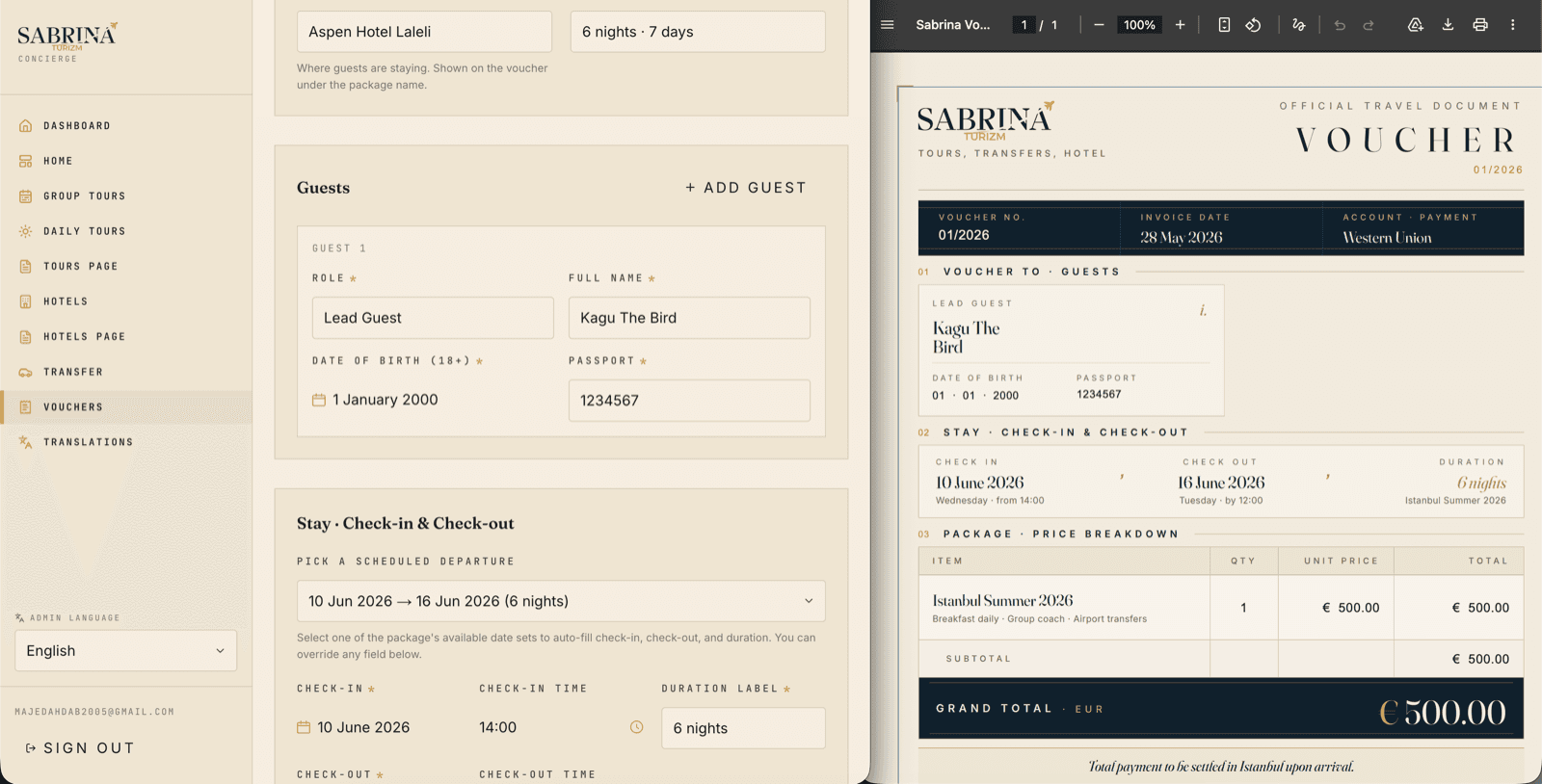Click the PDF page number field
Viewport: 1542px width, 784px height.
pyautogui.click(x=1024, y=25)
